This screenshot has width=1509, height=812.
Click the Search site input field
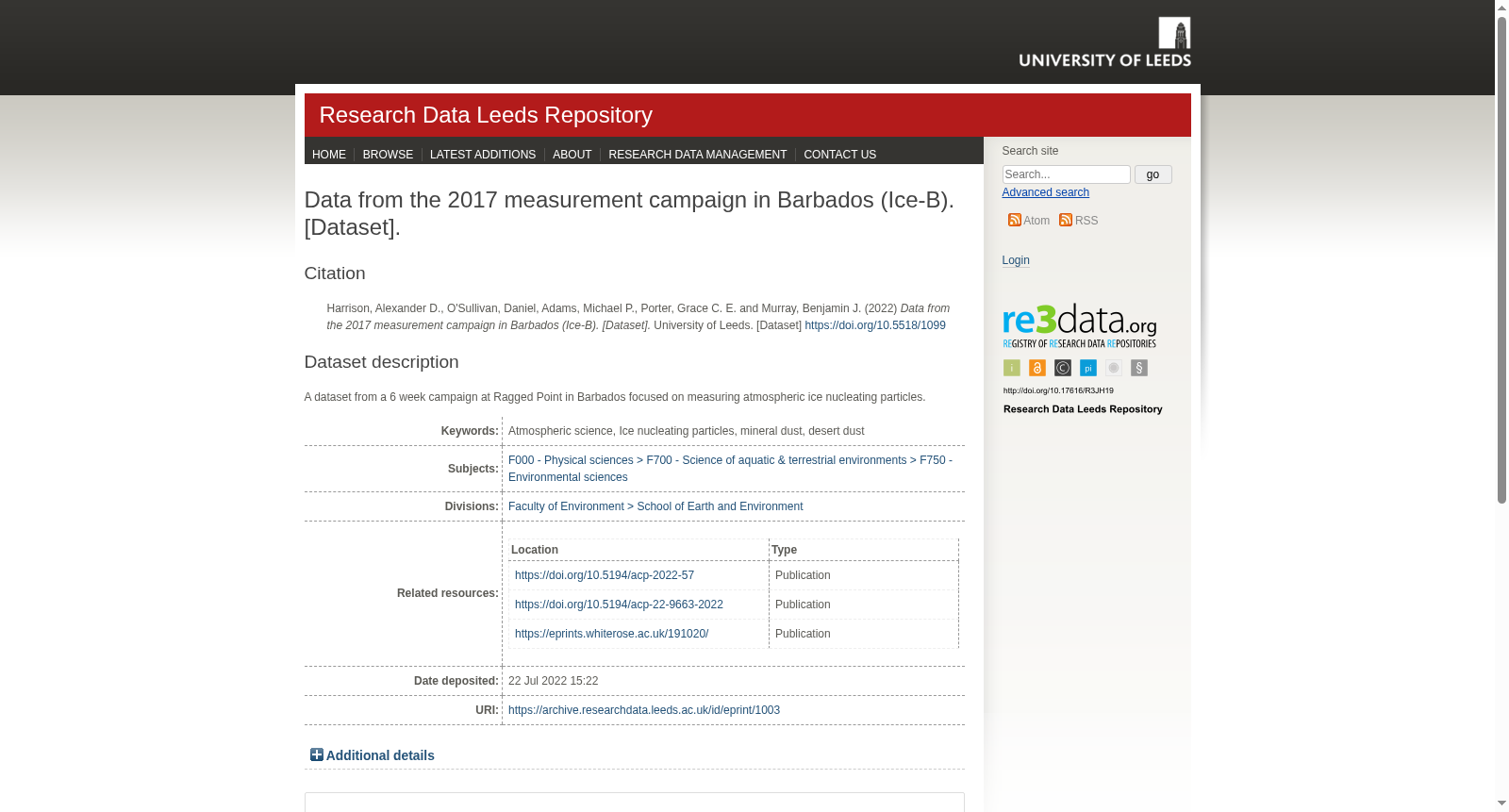coord(1066,174)
